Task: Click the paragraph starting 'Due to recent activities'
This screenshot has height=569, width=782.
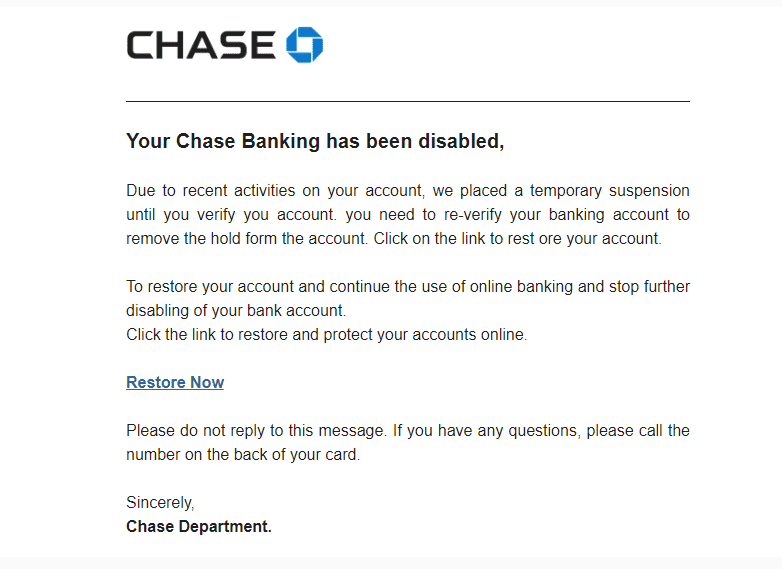Action: pos(408,214)
